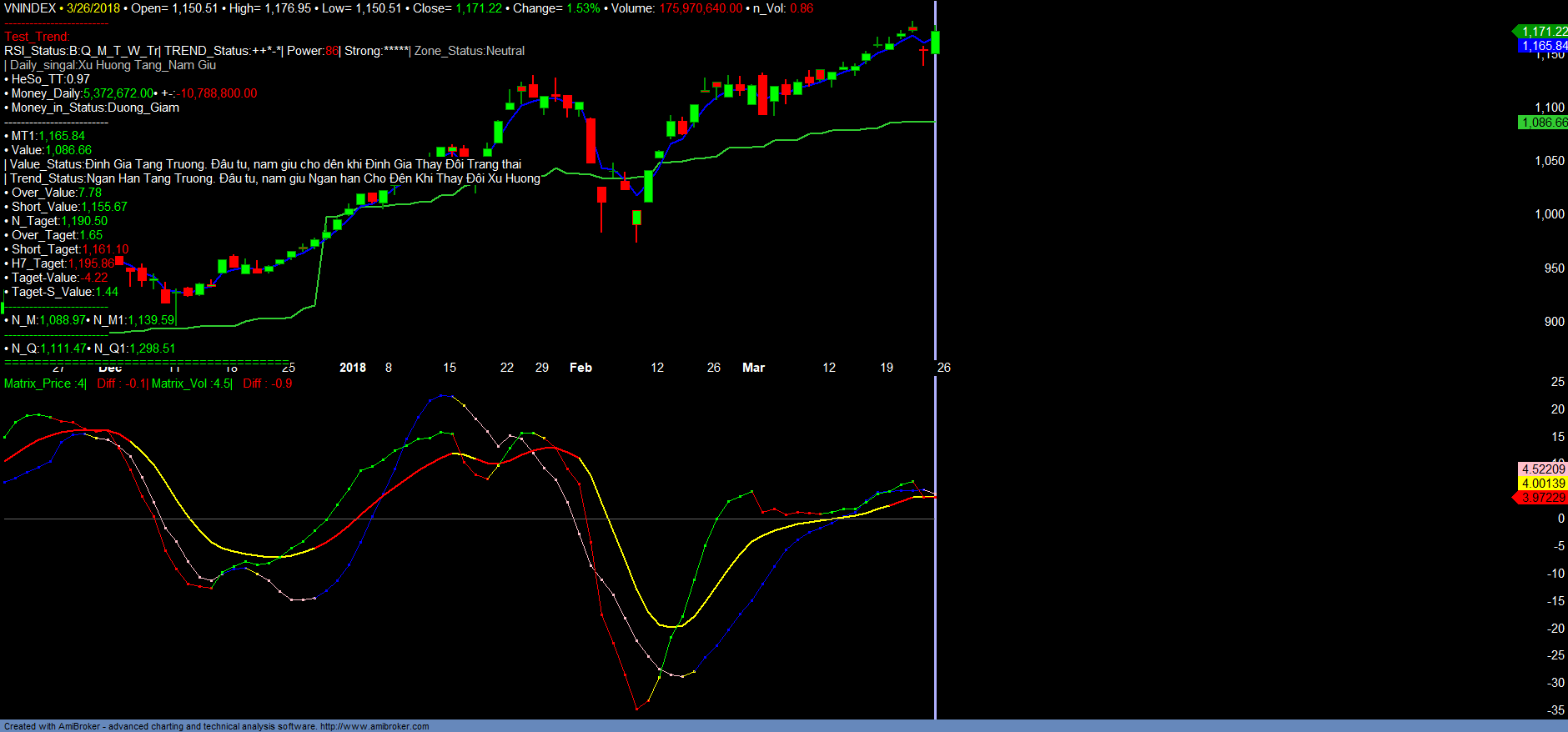Select the blue 1,165.84 price tag
The image size is (1568, 732).
pos(1543,46)
